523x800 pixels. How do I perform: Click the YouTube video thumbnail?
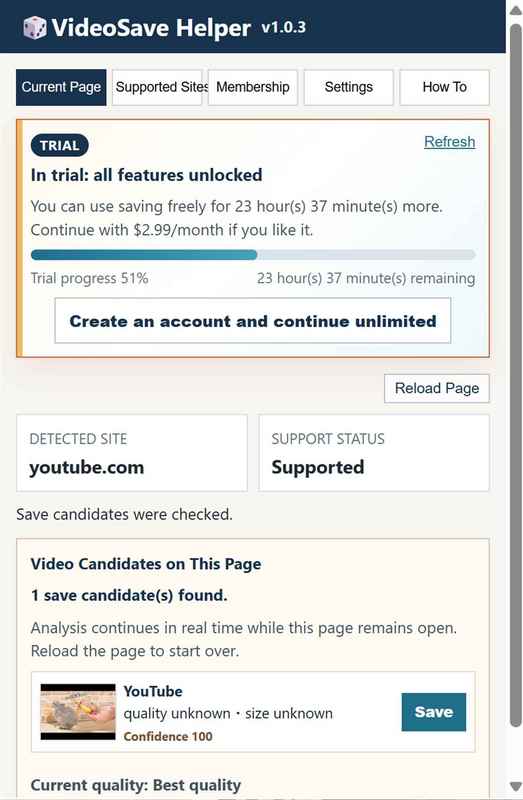tap(78, 712)
